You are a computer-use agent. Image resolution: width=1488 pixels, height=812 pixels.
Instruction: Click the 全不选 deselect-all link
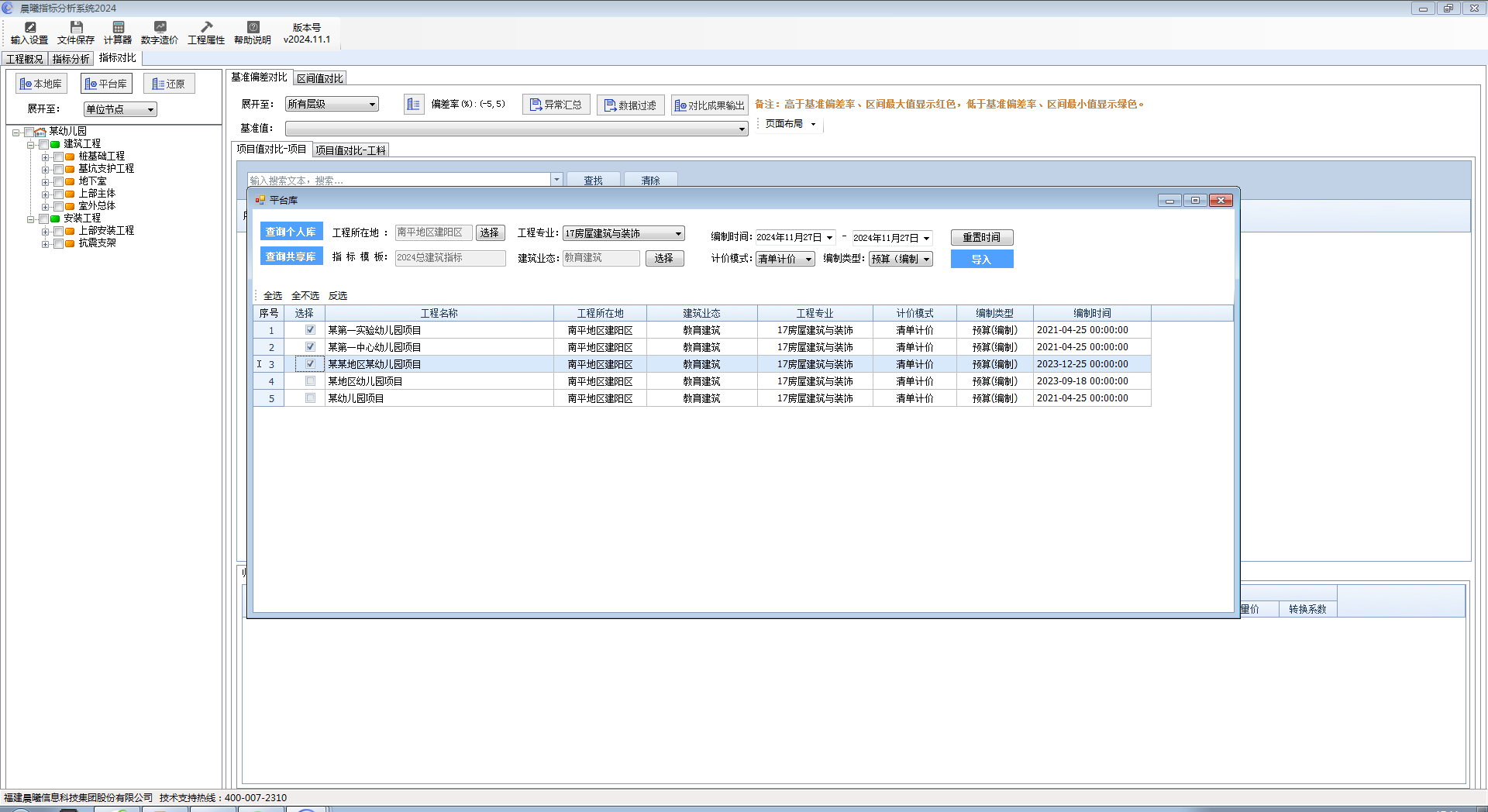click(305, 296)
